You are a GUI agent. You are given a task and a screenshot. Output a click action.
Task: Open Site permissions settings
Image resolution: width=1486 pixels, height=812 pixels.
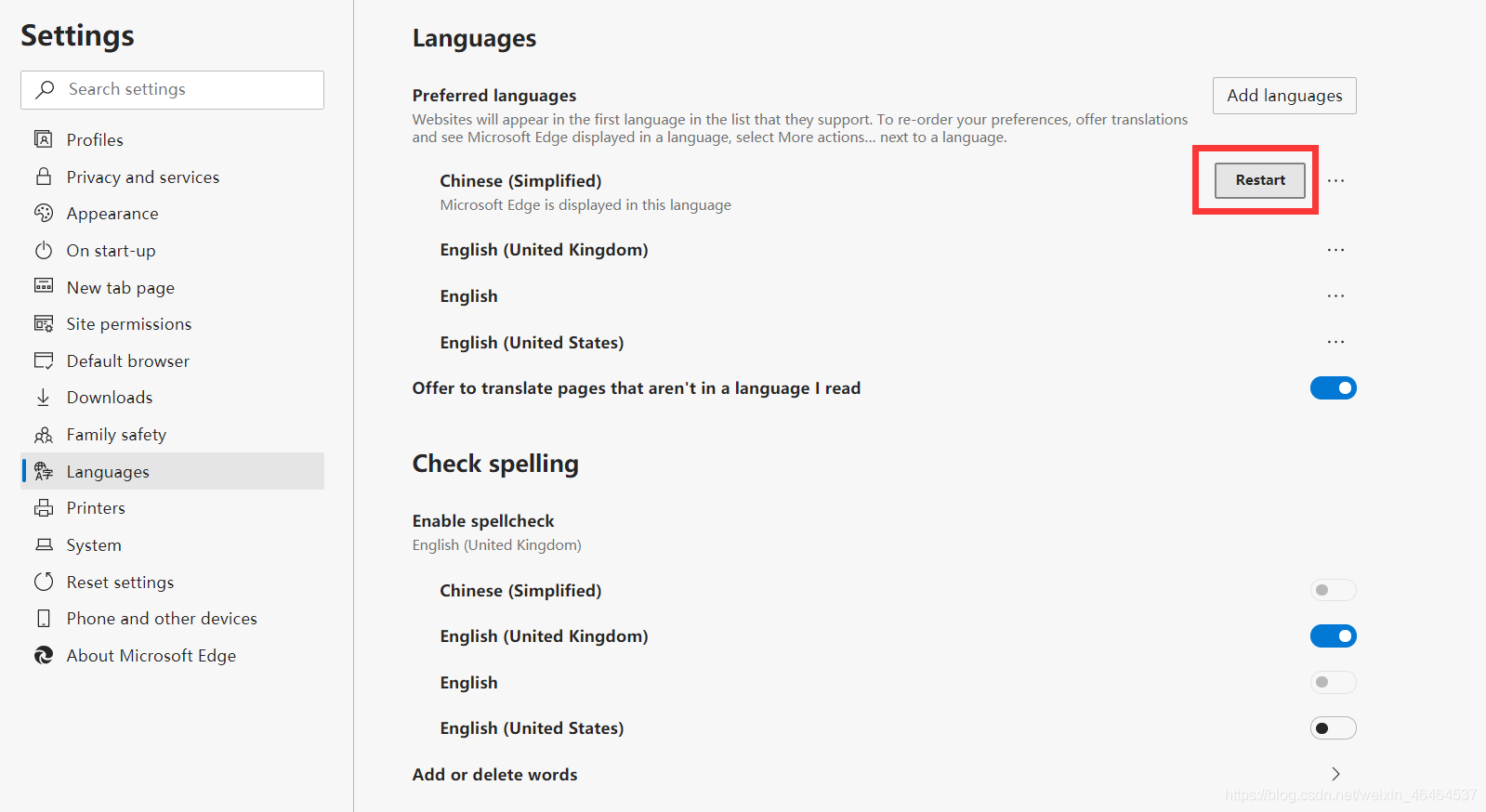pyautogui.click(x=173, y=323)
